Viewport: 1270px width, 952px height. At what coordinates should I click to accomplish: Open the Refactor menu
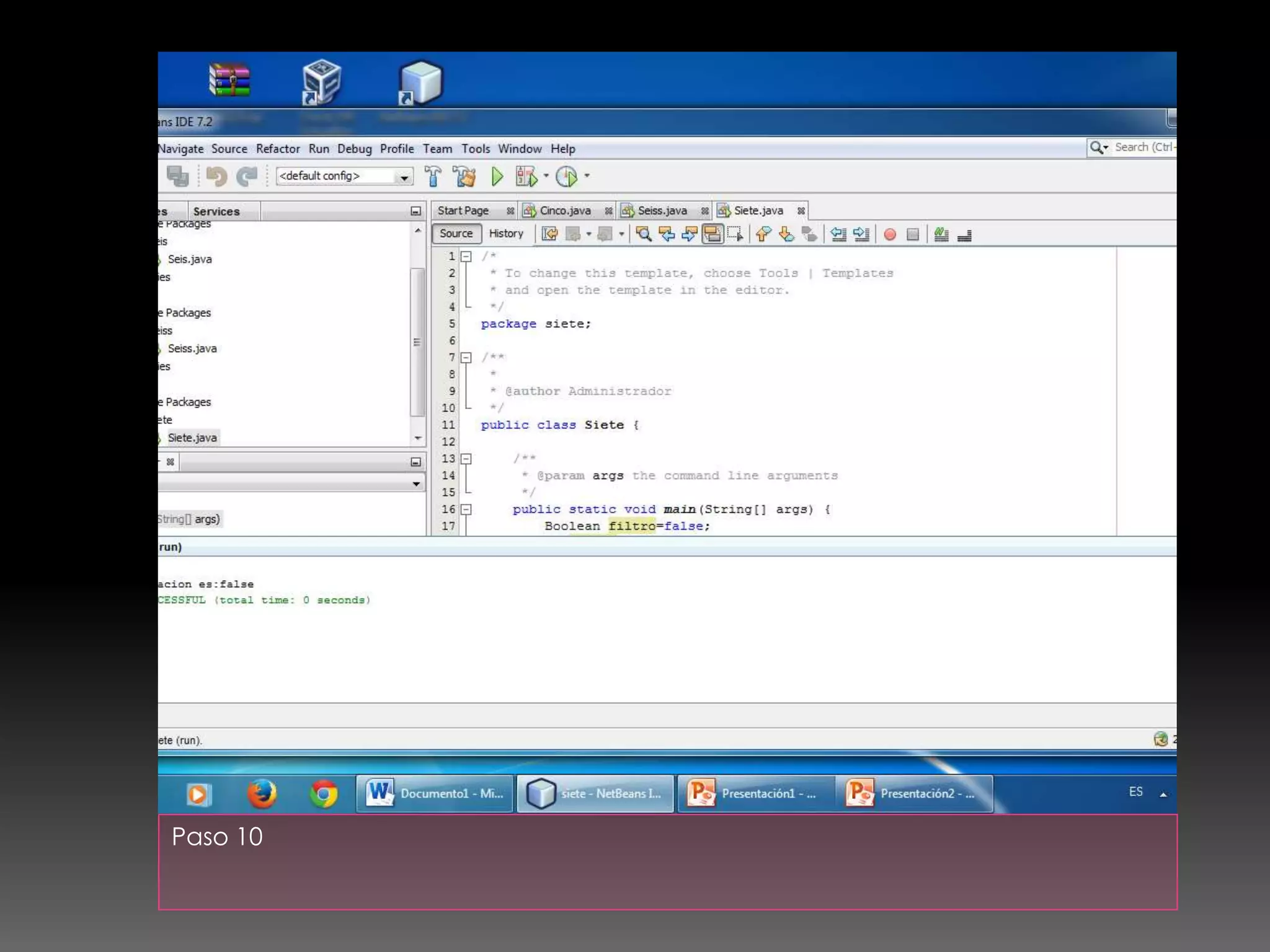[x=277, y=149]
